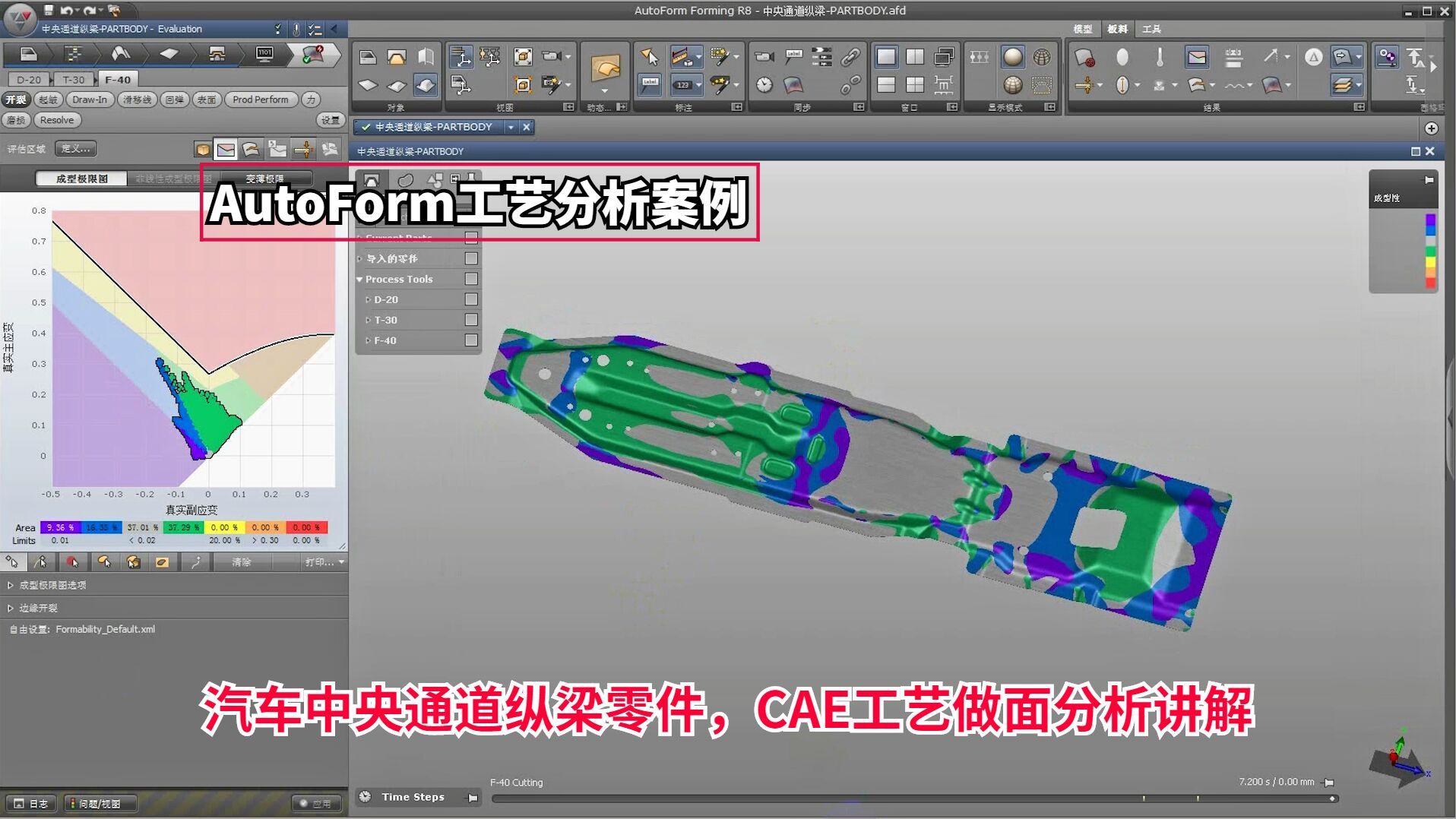The width and height of the screenshot is (1456, 819).
Task: Enable the 开裂 result pill
Action: point(16,100)
